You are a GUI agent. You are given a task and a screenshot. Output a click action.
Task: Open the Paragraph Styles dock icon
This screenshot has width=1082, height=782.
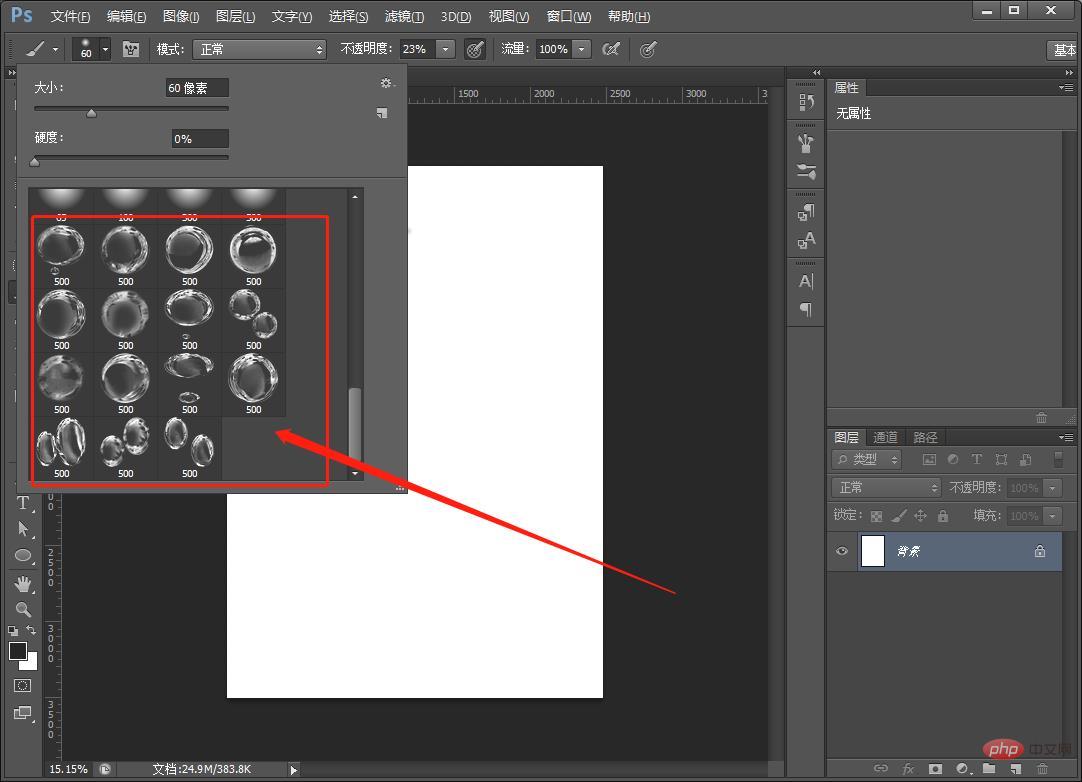click(x=806, y=212)
